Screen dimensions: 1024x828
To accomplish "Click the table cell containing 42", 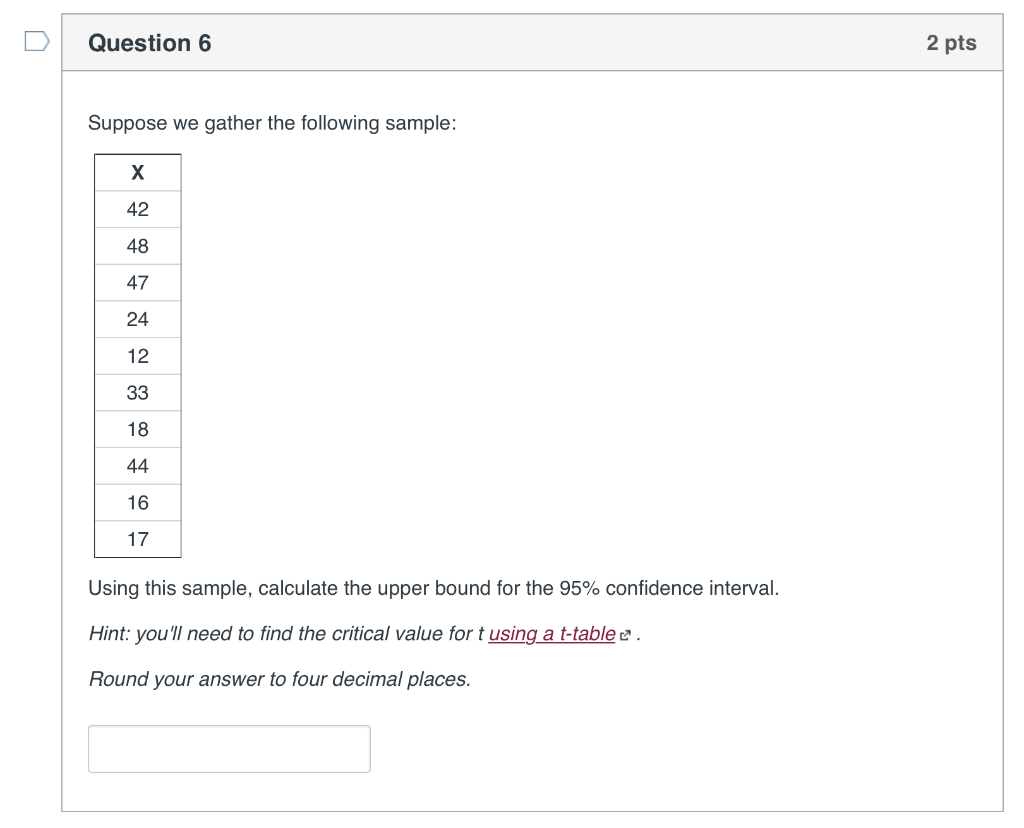I will [137, 209].
